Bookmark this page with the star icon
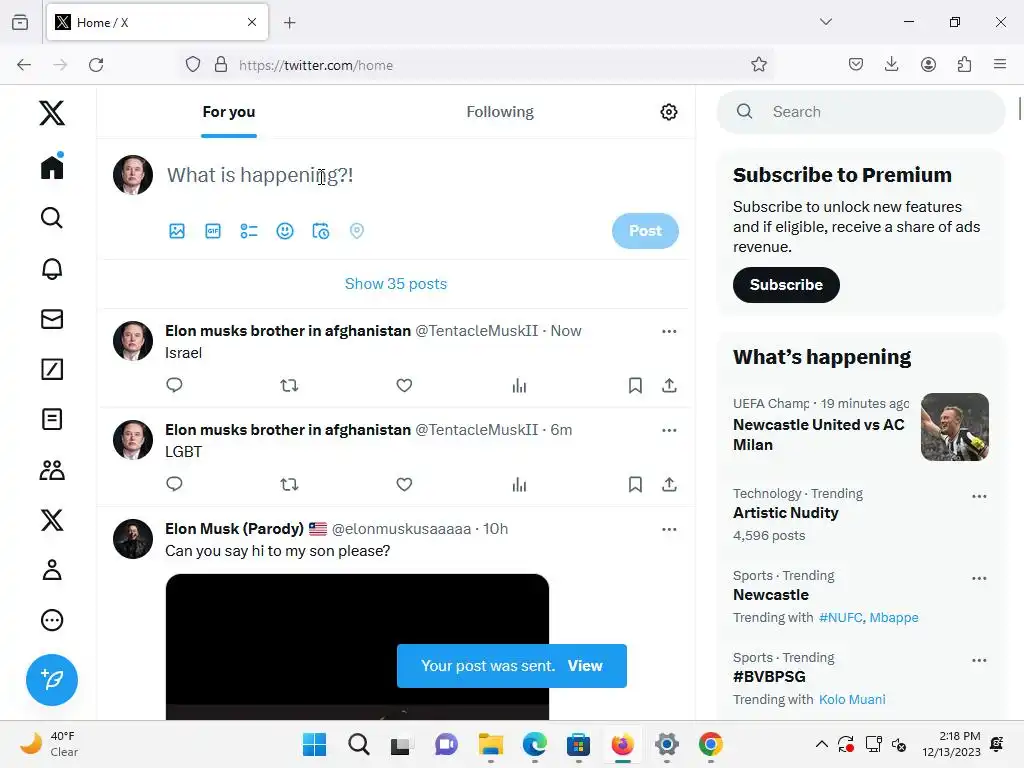The width and height of the screenshot is (1024, 768). point(758,64)
